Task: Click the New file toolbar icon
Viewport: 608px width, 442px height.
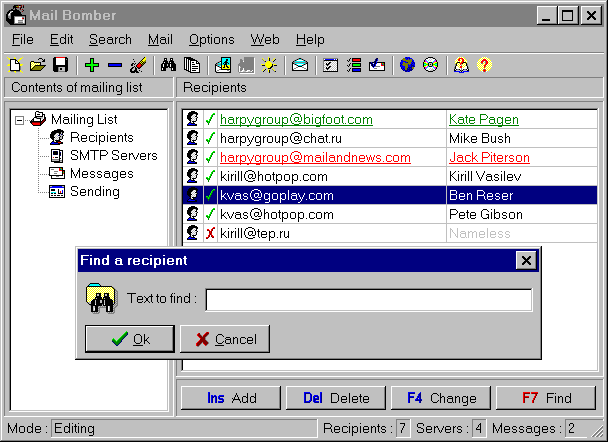Action: 15,65
